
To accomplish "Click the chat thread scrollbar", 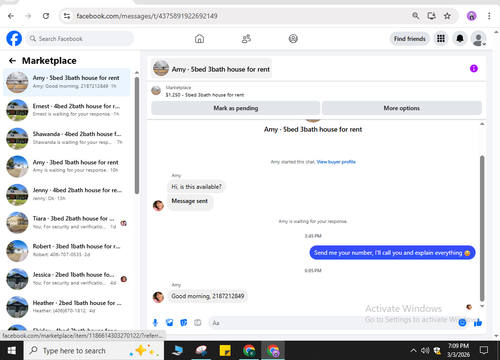I will tap(482, 228).
